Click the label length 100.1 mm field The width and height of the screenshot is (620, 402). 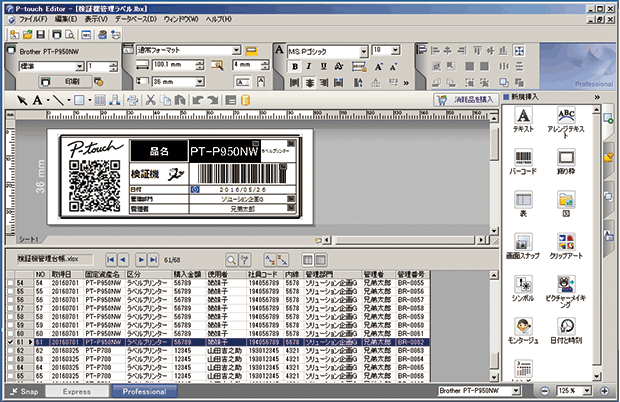[x=174, y=64]
